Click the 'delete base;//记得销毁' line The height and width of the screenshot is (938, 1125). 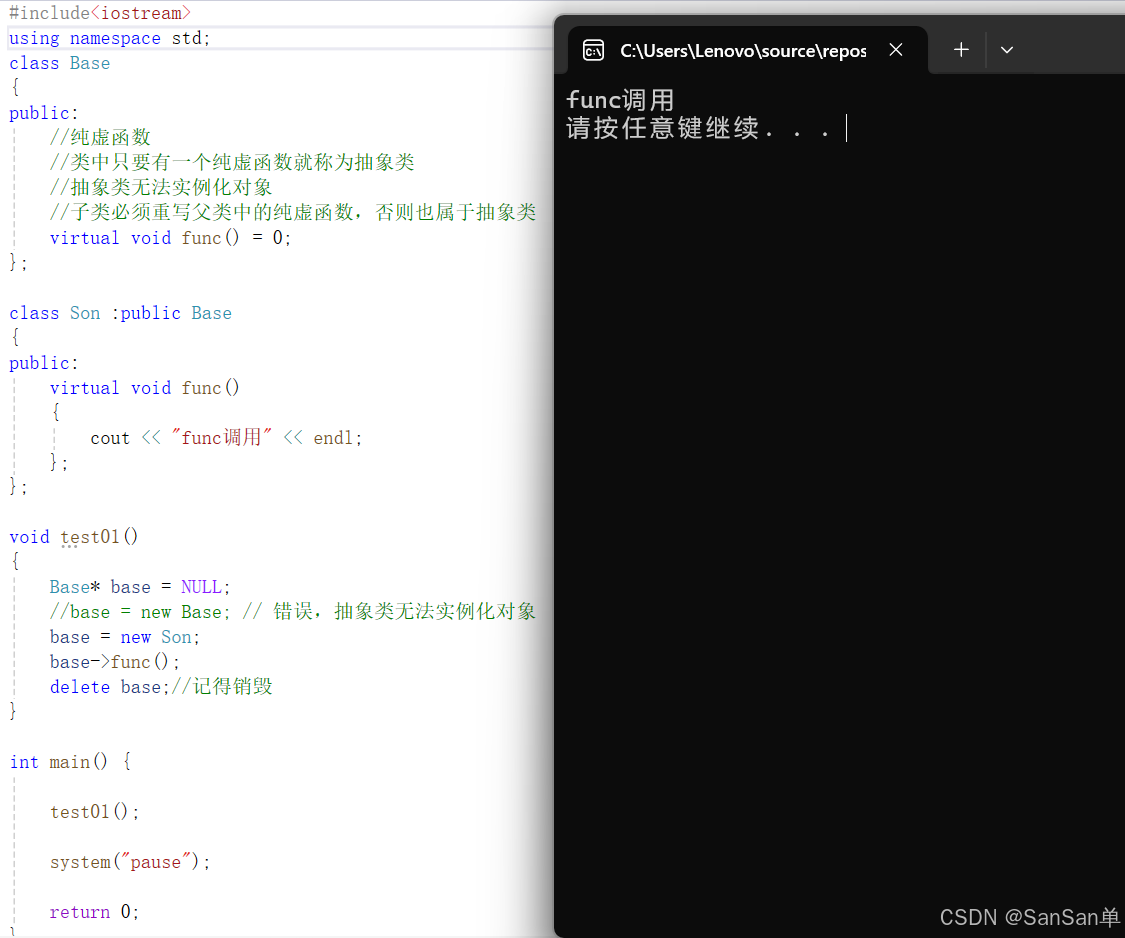pos(161,687)
